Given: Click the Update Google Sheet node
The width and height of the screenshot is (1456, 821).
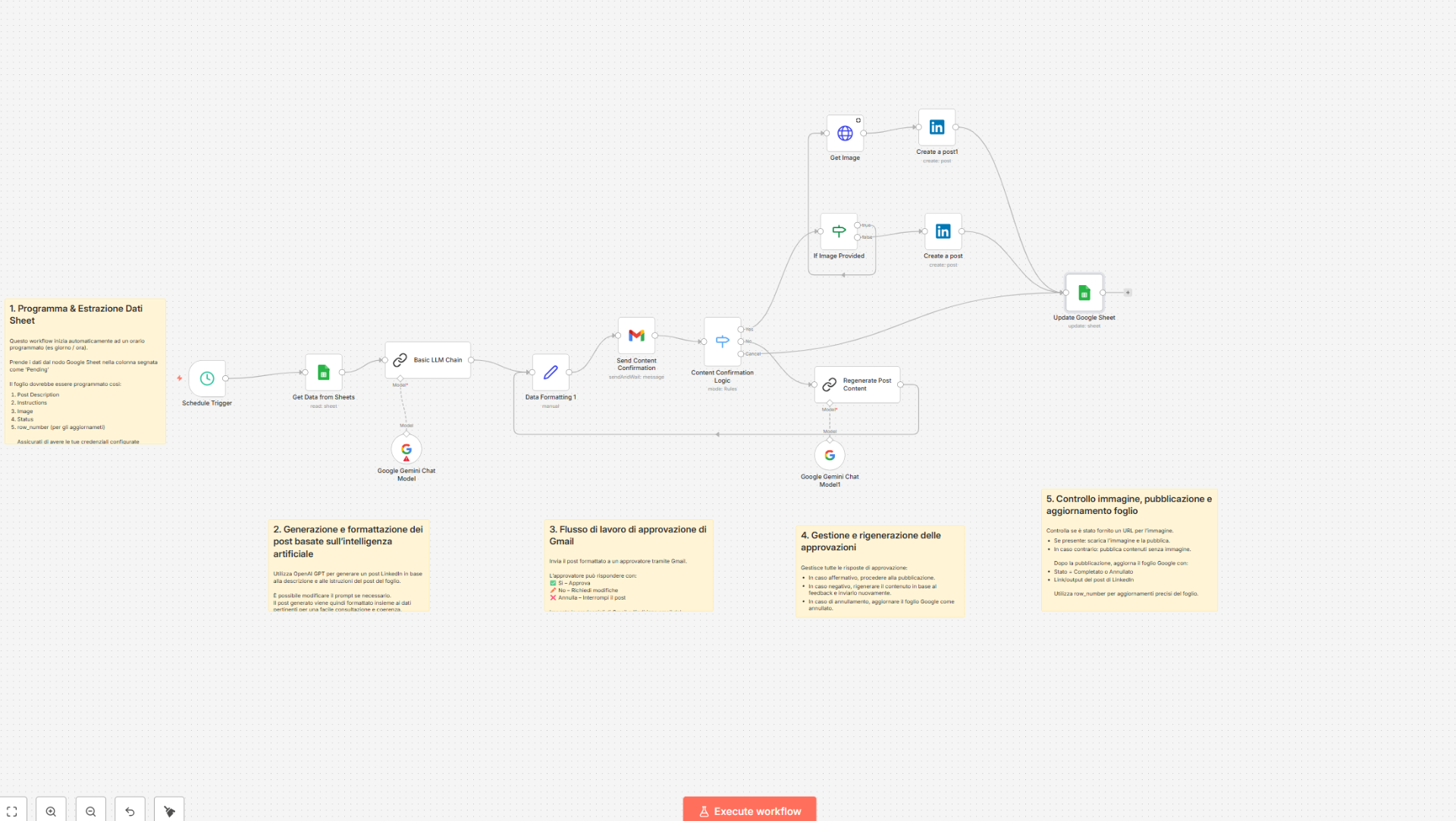Looking at the screenshot, I should click(1083, 292).
